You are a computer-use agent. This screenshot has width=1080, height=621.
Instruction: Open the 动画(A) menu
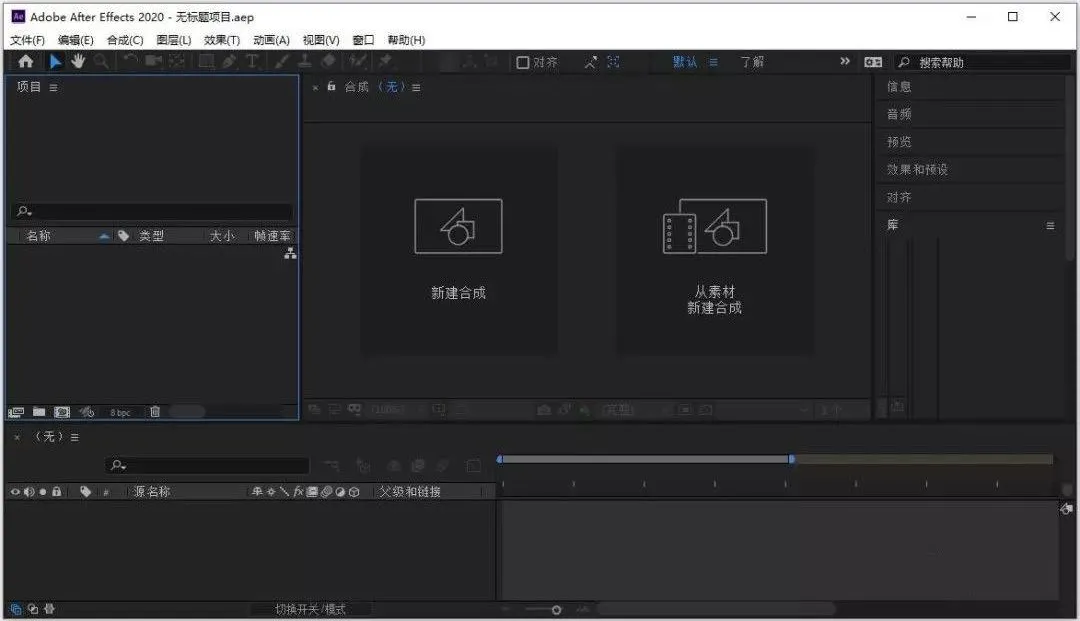(x=271, y=40)
